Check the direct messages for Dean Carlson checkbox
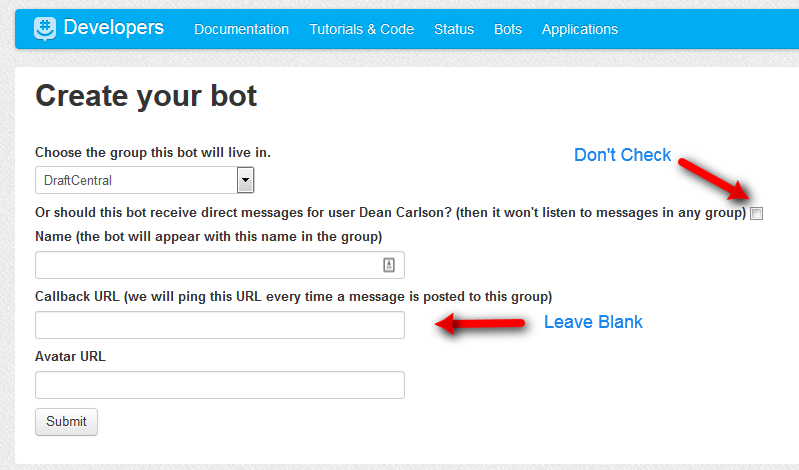The image size is (799, 470). click(x=757, y=213)
